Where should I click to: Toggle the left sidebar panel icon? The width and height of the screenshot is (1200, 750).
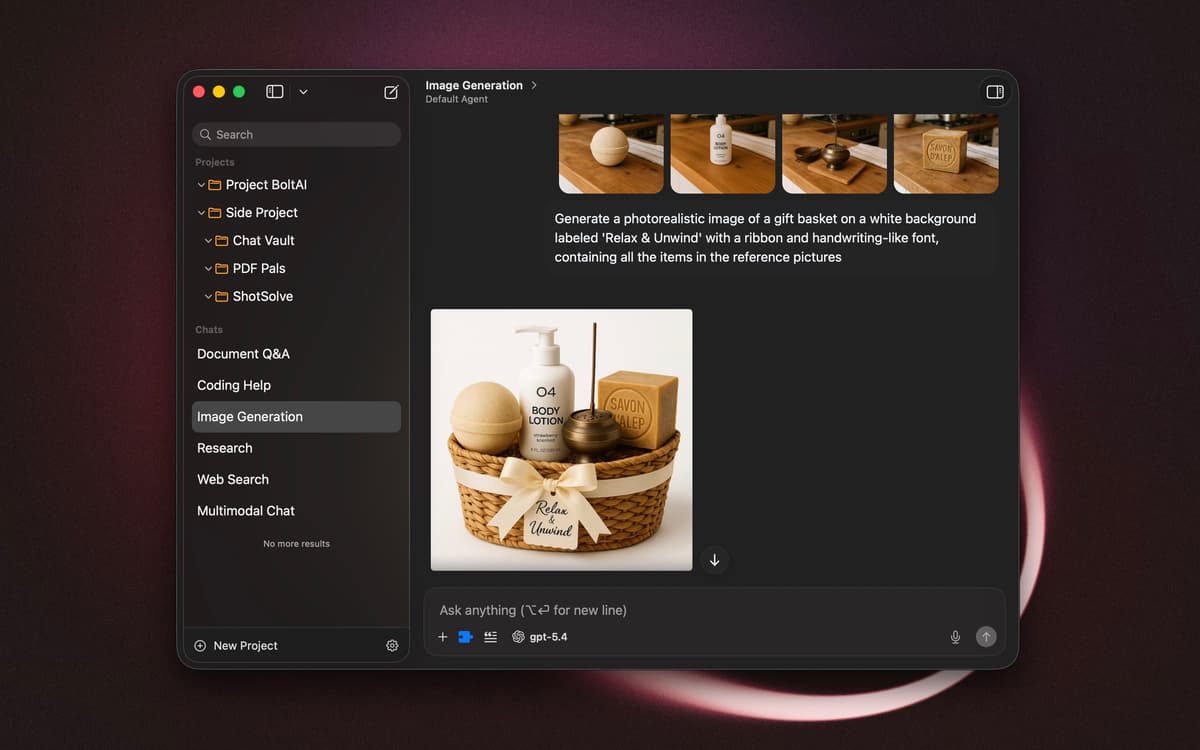click(x=275, y=92)
